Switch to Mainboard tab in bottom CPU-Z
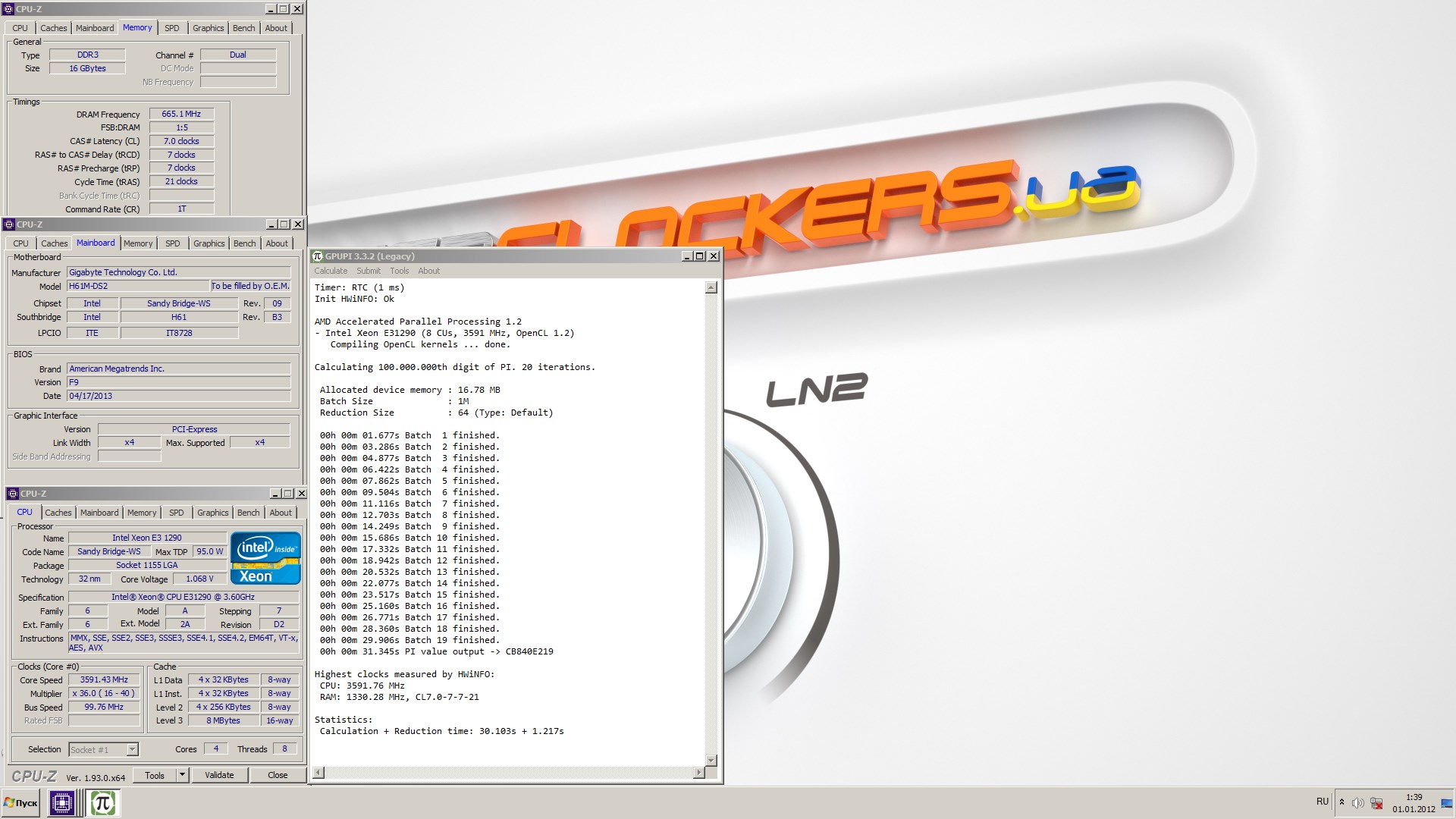 click(x=99, y=513)
